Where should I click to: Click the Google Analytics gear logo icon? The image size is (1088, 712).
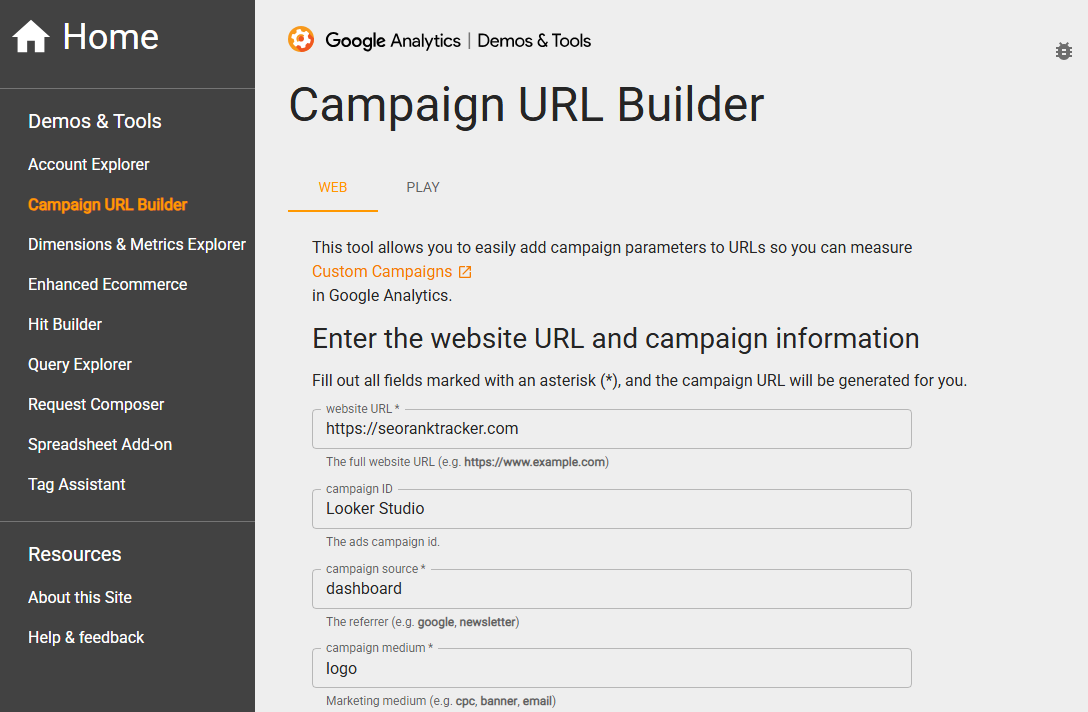point(299,41)
